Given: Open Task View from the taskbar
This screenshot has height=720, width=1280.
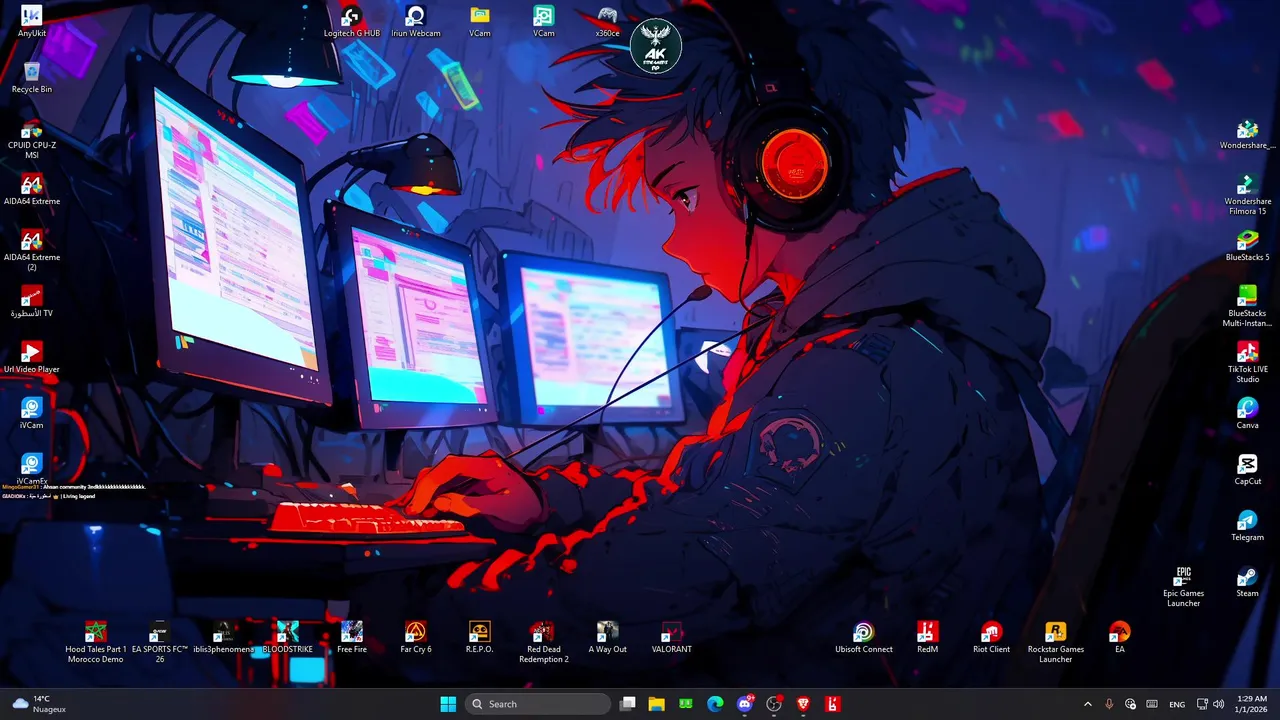Looking at the screenshot, I should 628,704.
